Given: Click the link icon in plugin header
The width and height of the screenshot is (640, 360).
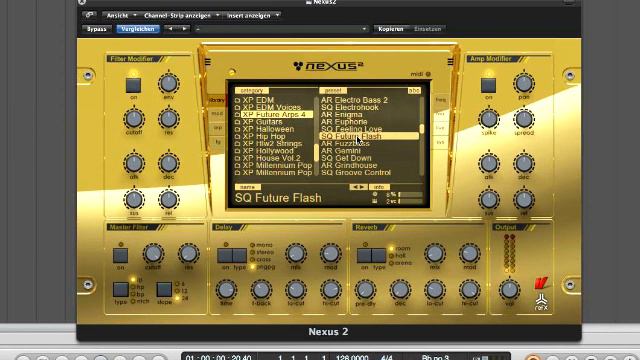Looking at the screenshot, I should (x=89, y=16).
